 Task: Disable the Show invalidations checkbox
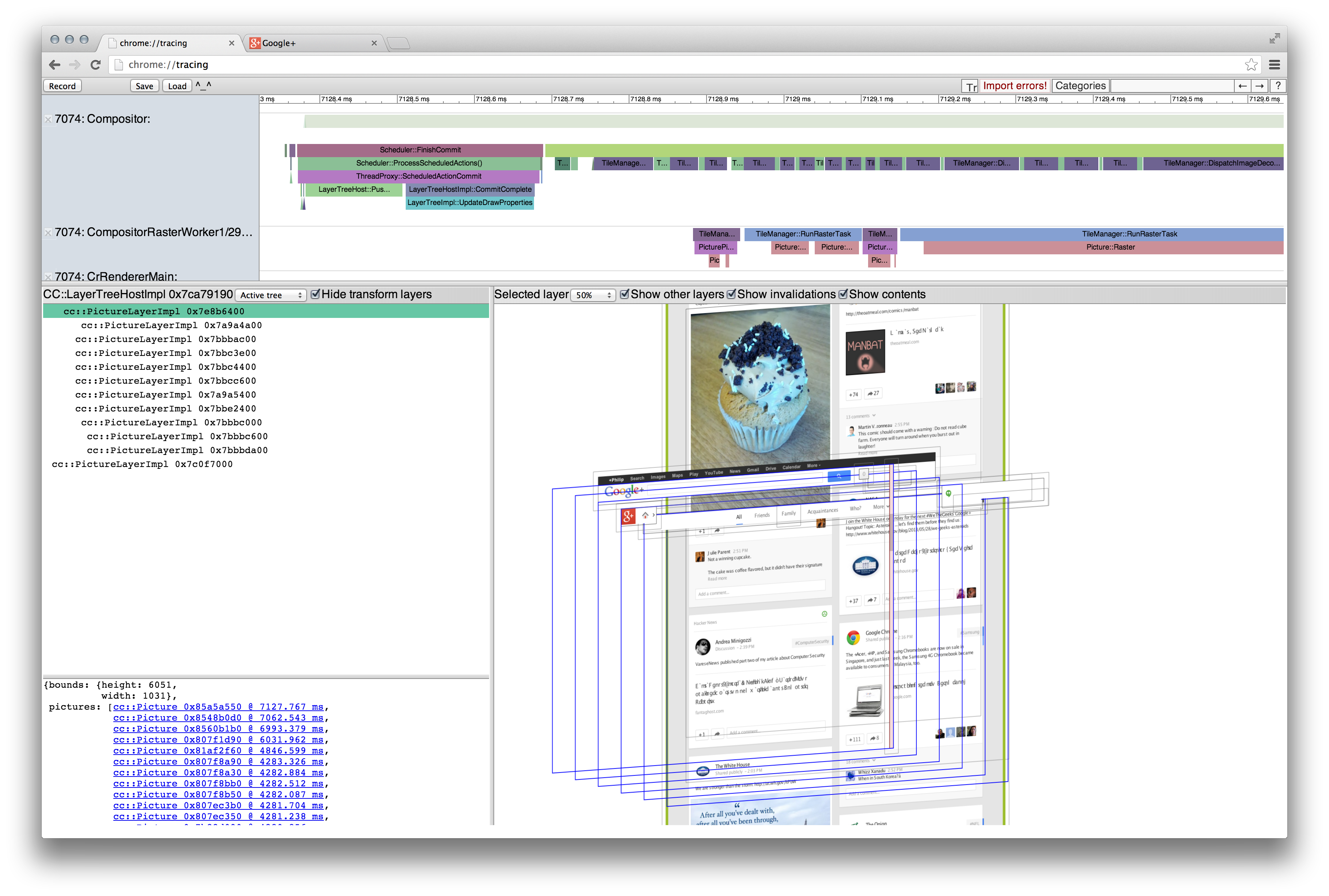click(732, 294)
